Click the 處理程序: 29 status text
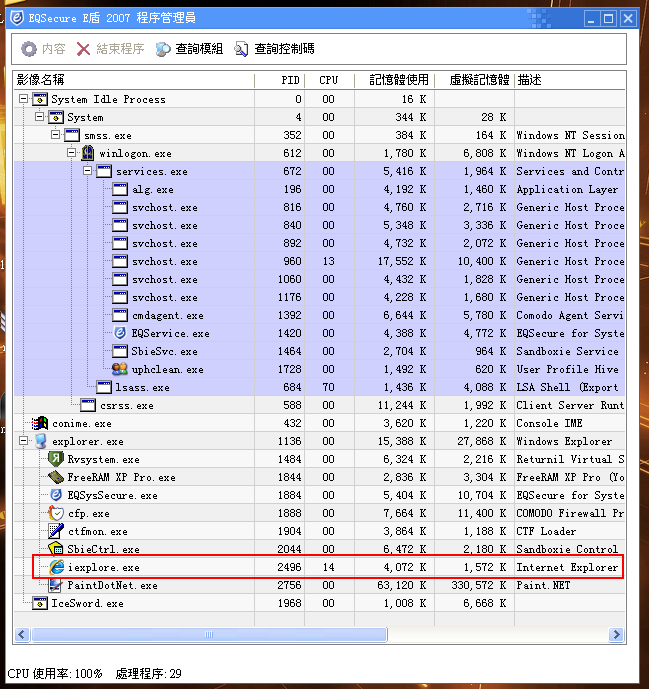 (x=149, y=674)
